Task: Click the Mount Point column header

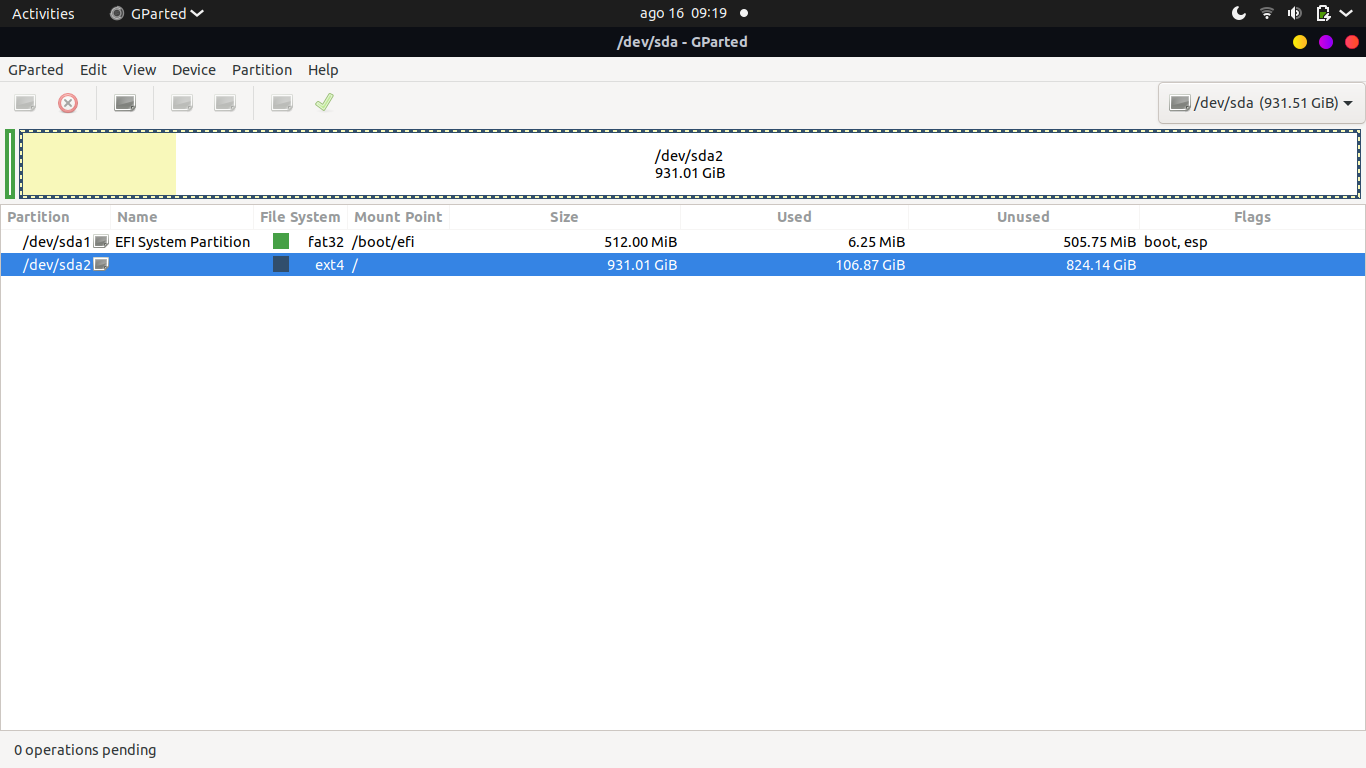Action: [x=399, y=217]
